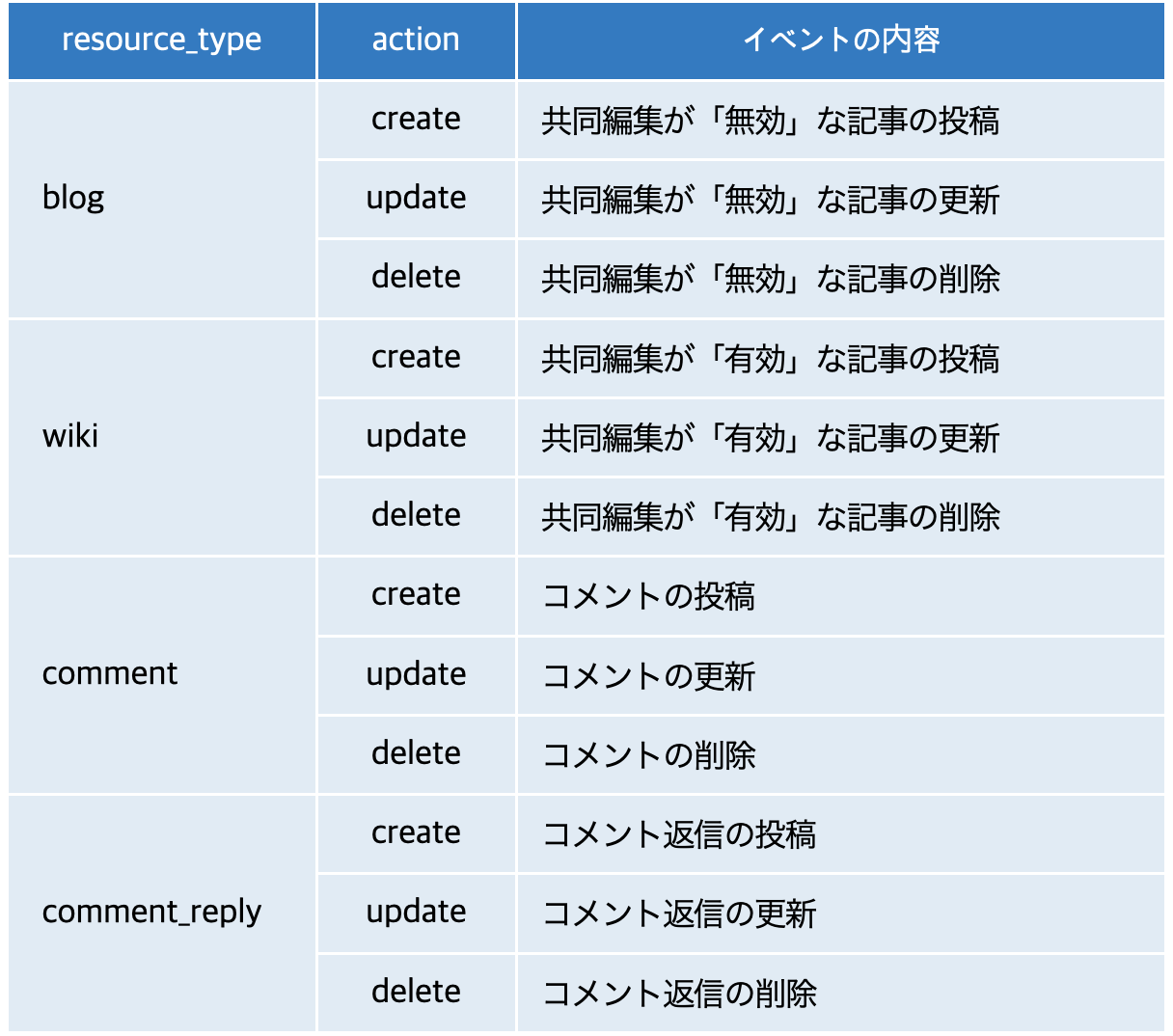Click the コメントの削除 description cell
Viewport: 1173px width, 1036px height.
point(648,754)
